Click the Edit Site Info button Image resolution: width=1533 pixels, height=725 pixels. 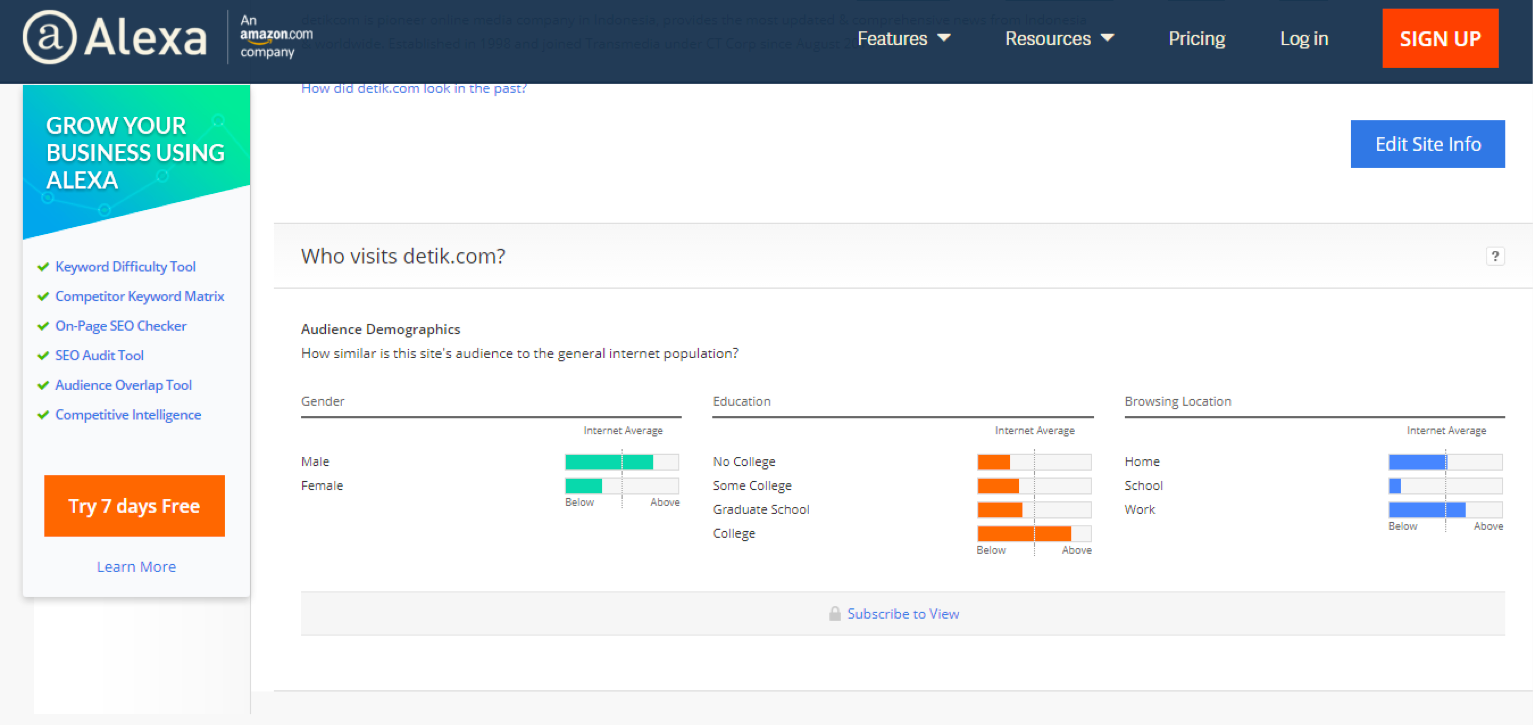[1428, 144]
